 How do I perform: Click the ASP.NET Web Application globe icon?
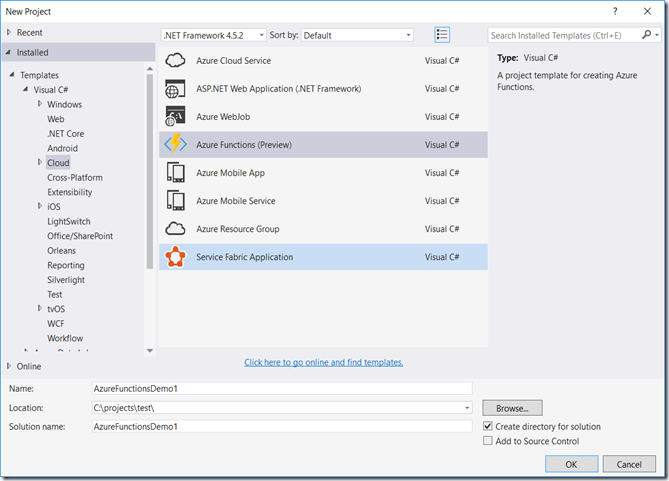point(175,89)
